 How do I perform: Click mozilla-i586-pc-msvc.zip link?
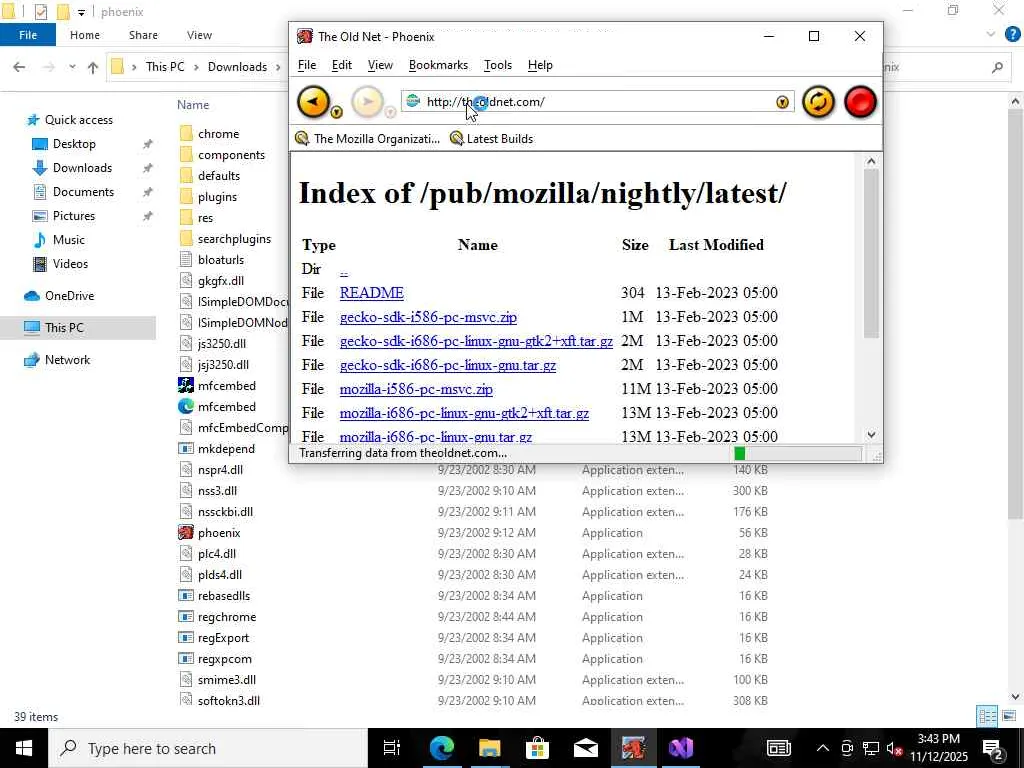[x=416, y=389]
